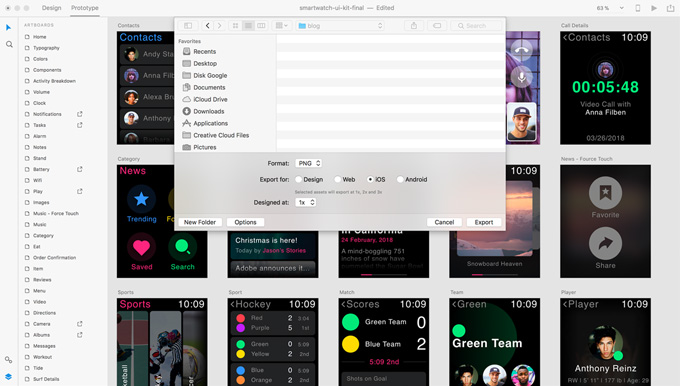Open the Assets panel icon above Layers
The width and height of the screenshot is (680, 386).
(9, 360)
